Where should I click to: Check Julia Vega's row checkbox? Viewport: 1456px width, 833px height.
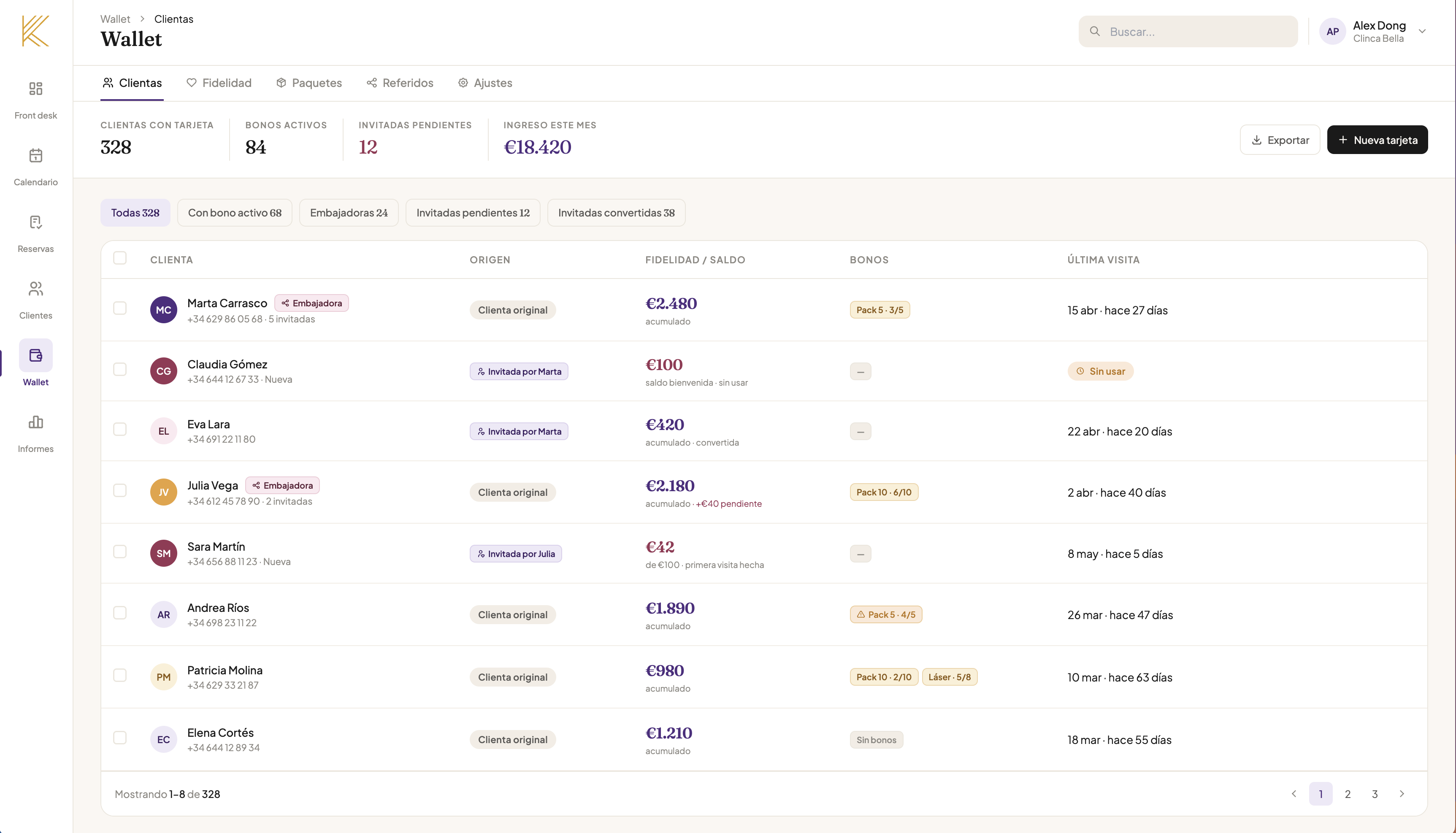coord(119,490)
